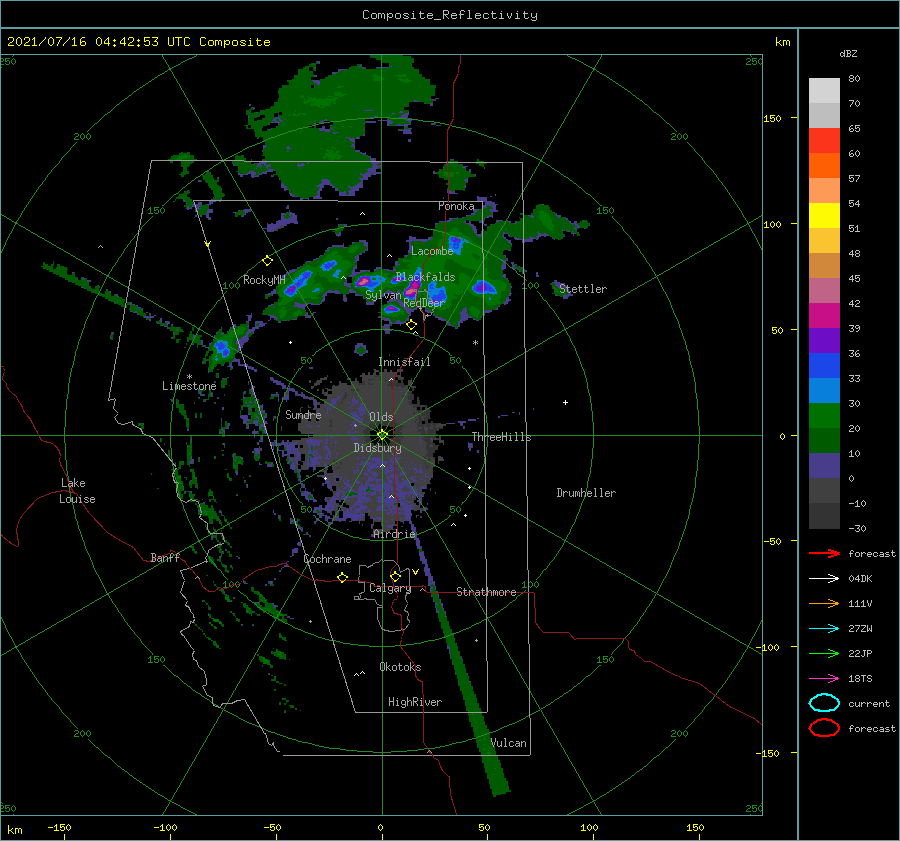Click the lightest gray 70-80 dBZ swatch
900x841 pixels.
(x=824, y=91)
